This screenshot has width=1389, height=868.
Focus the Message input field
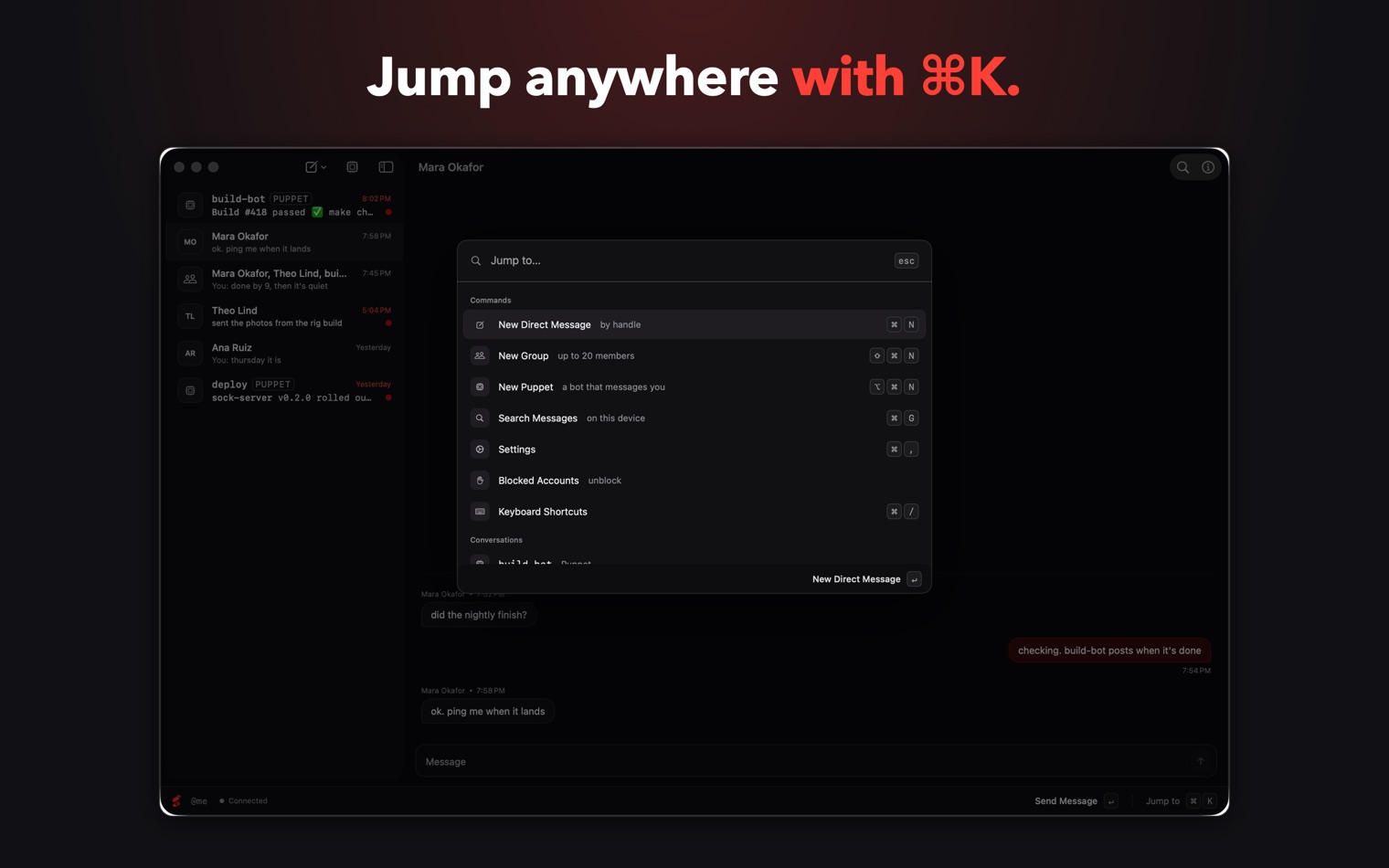point(815,761)
